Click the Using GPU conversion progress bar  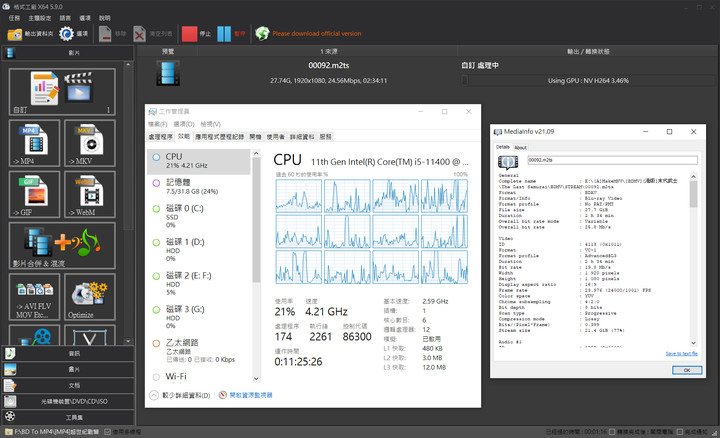[588, 81]
